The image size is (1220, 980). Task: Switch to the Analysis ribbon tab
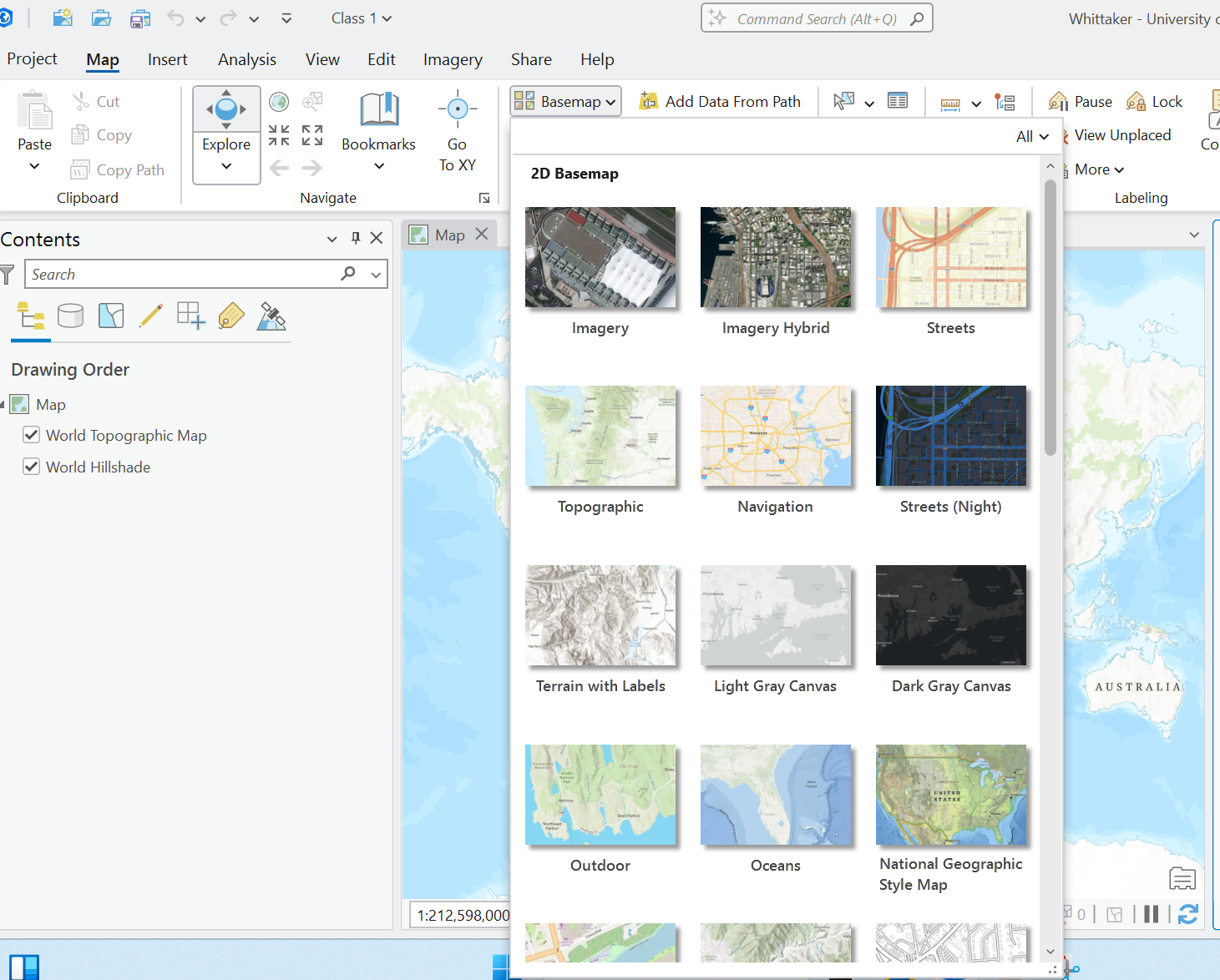(246, 59)
